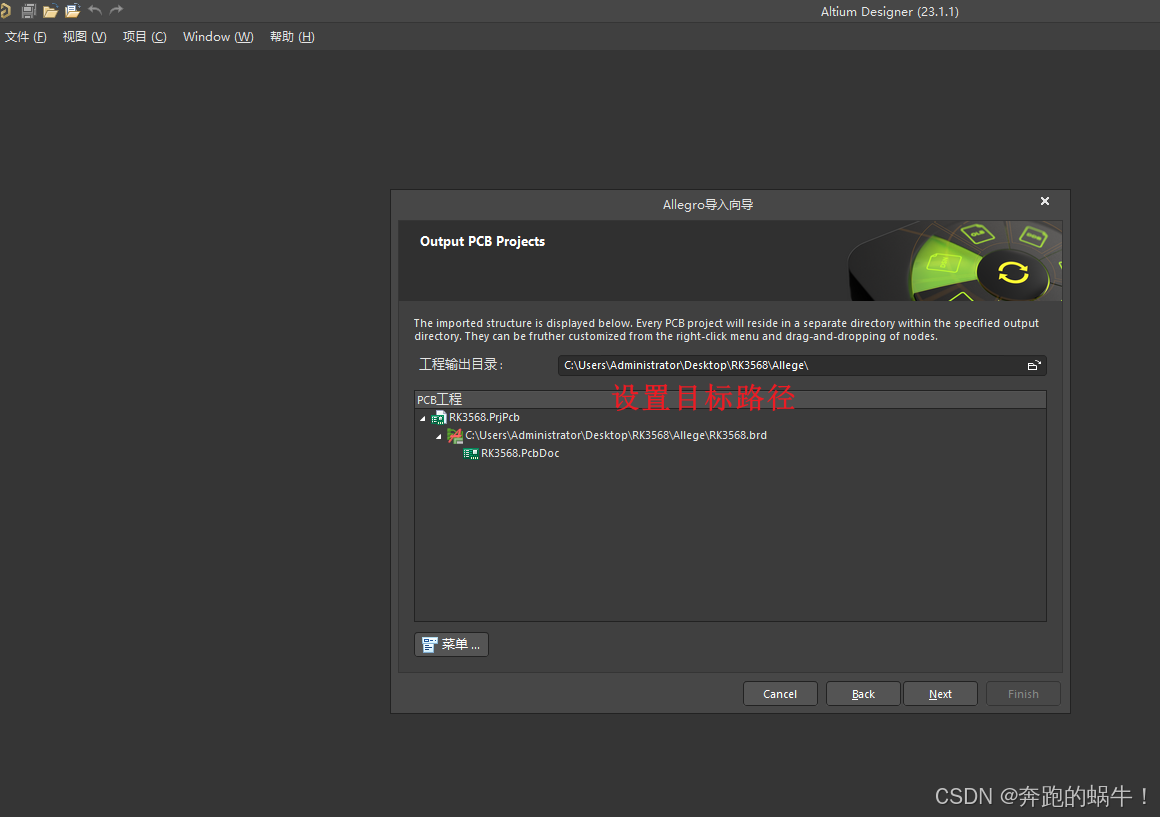1160x817 pixels.
Task: Click the browse folder icon in output directory field
Action: point(1034,366)
